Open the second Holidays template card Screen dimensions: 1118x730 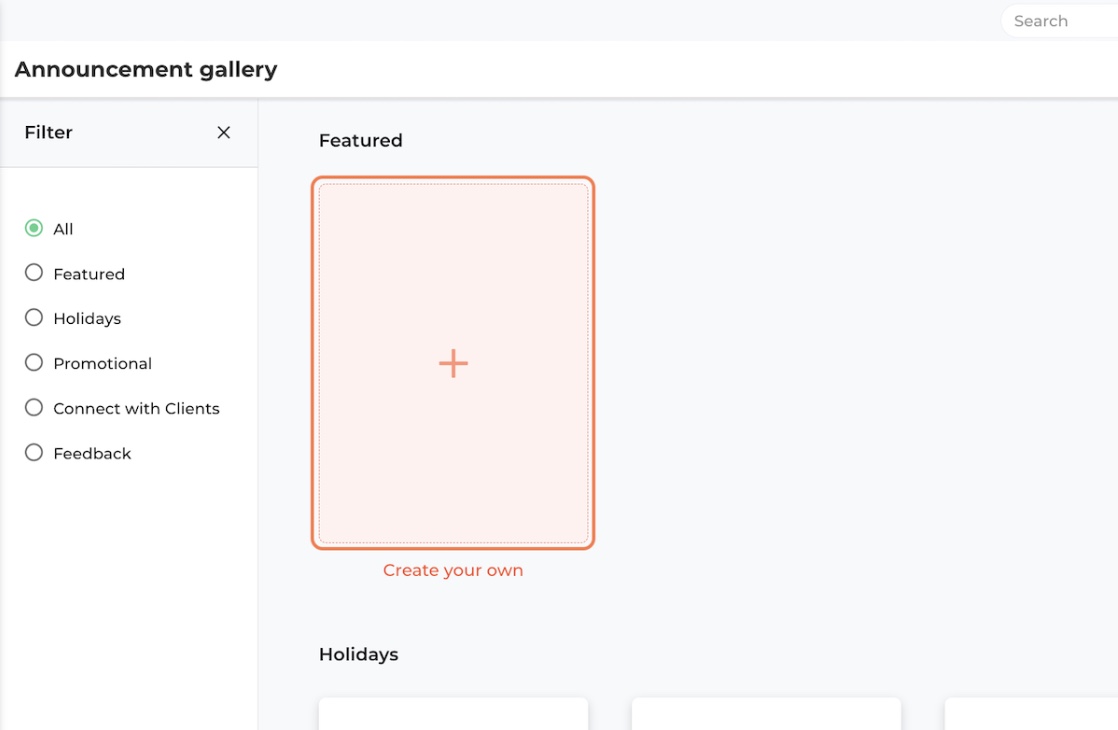pos(766,714)
